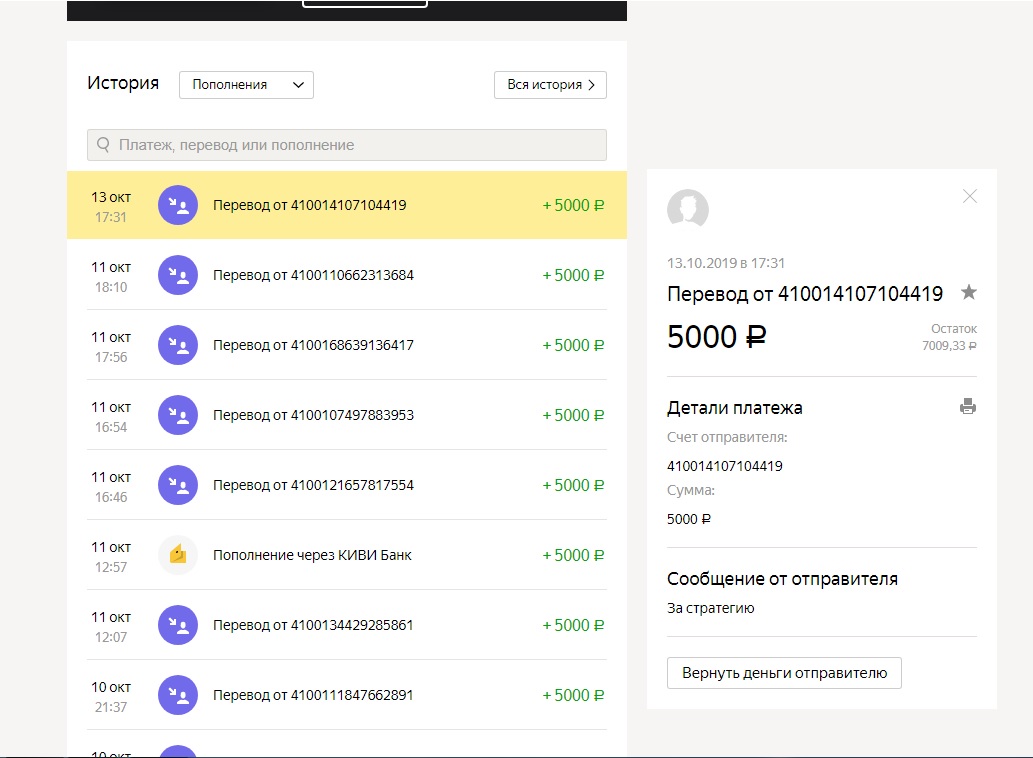The height and width of the screenshot is (758, 1033).
Task: Click the 11 окт 16:54 date
Action: (x=111, y=417)
